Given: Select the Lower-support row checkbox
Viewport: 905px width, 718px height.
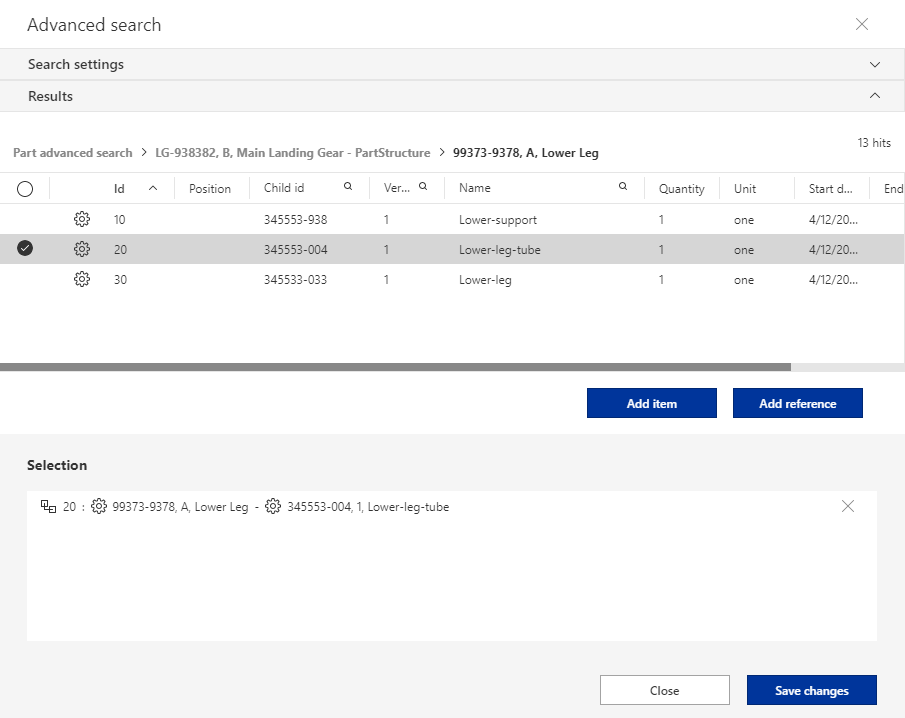Looking at the screenshot, I should (x=25, y=219).
